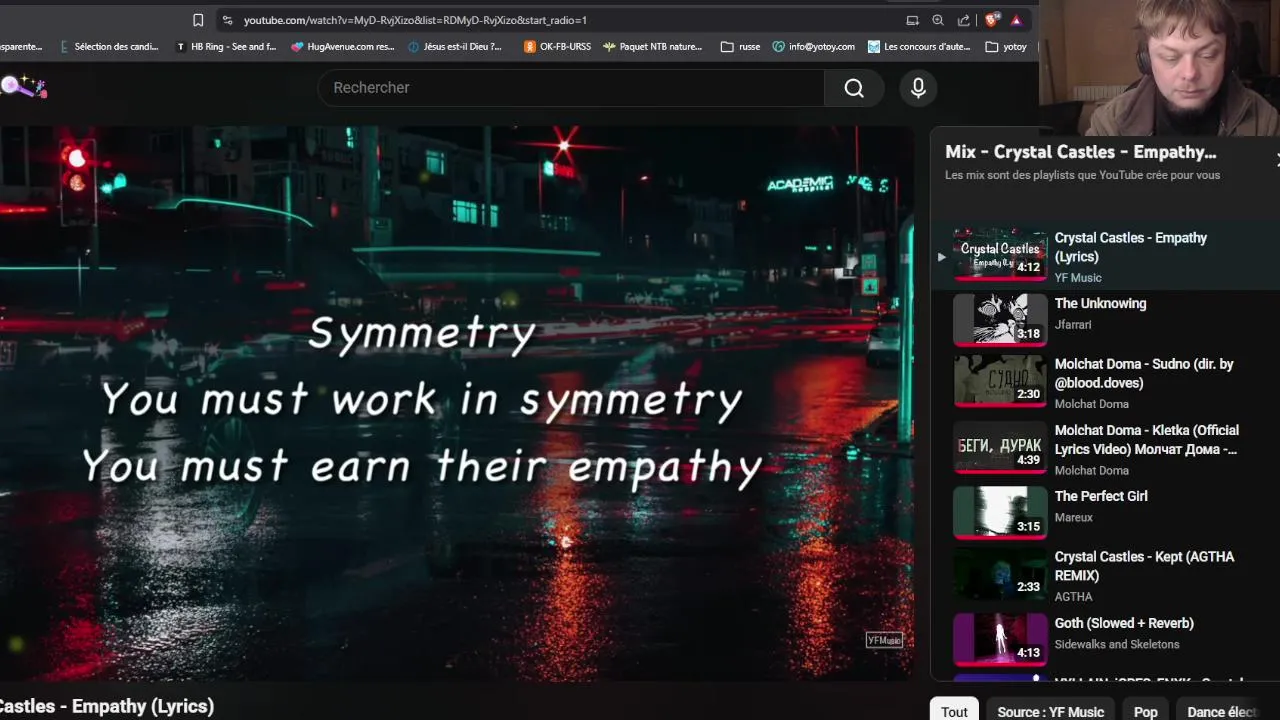1280x720 pixels.
Task: Click the 'Mix – Crystal Castles – Empathy...' playlist title
Action: [x=1081, y=152]
